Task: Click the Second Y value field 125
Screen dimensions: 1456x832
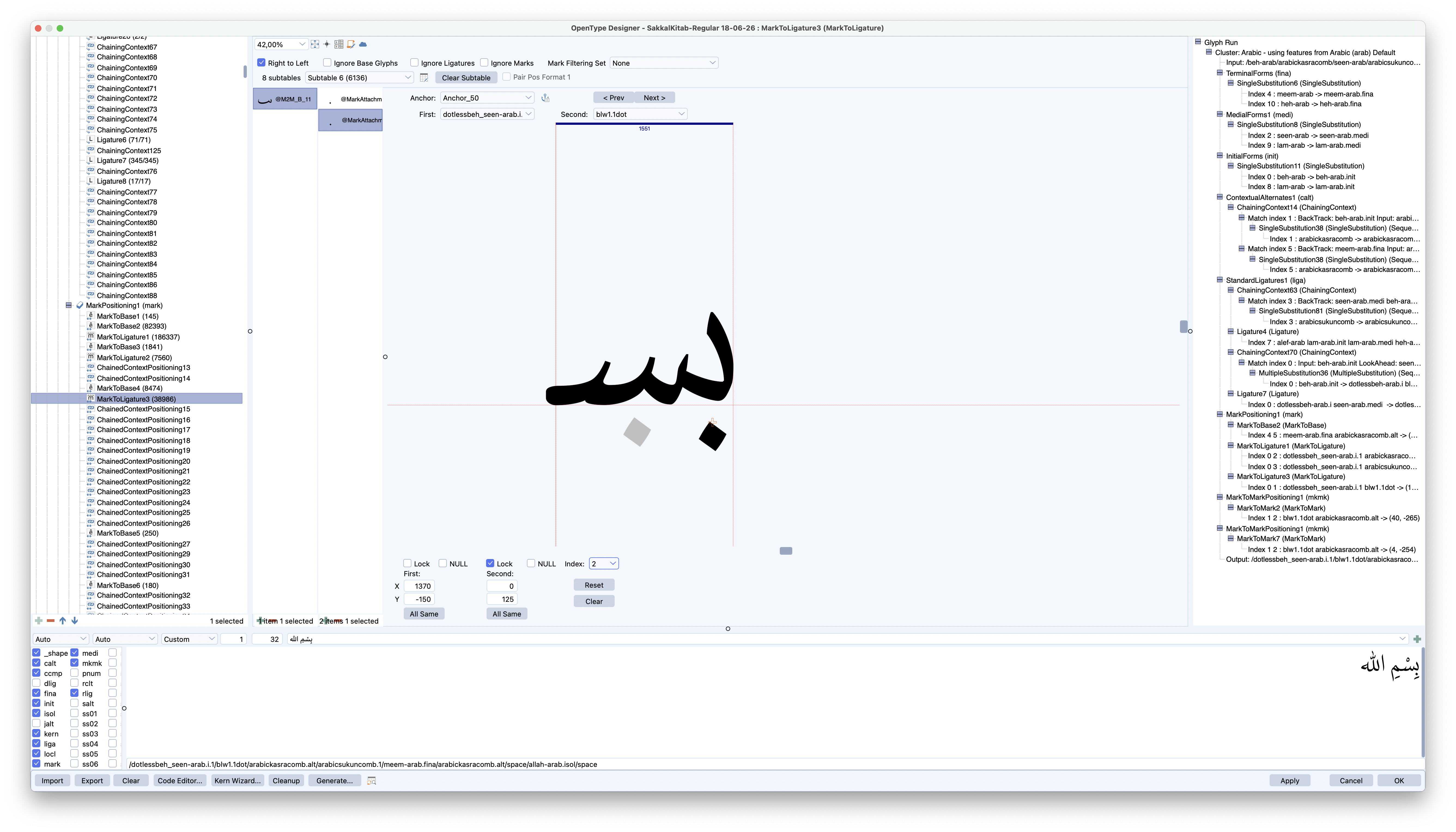Action: (x=502, y=599)
